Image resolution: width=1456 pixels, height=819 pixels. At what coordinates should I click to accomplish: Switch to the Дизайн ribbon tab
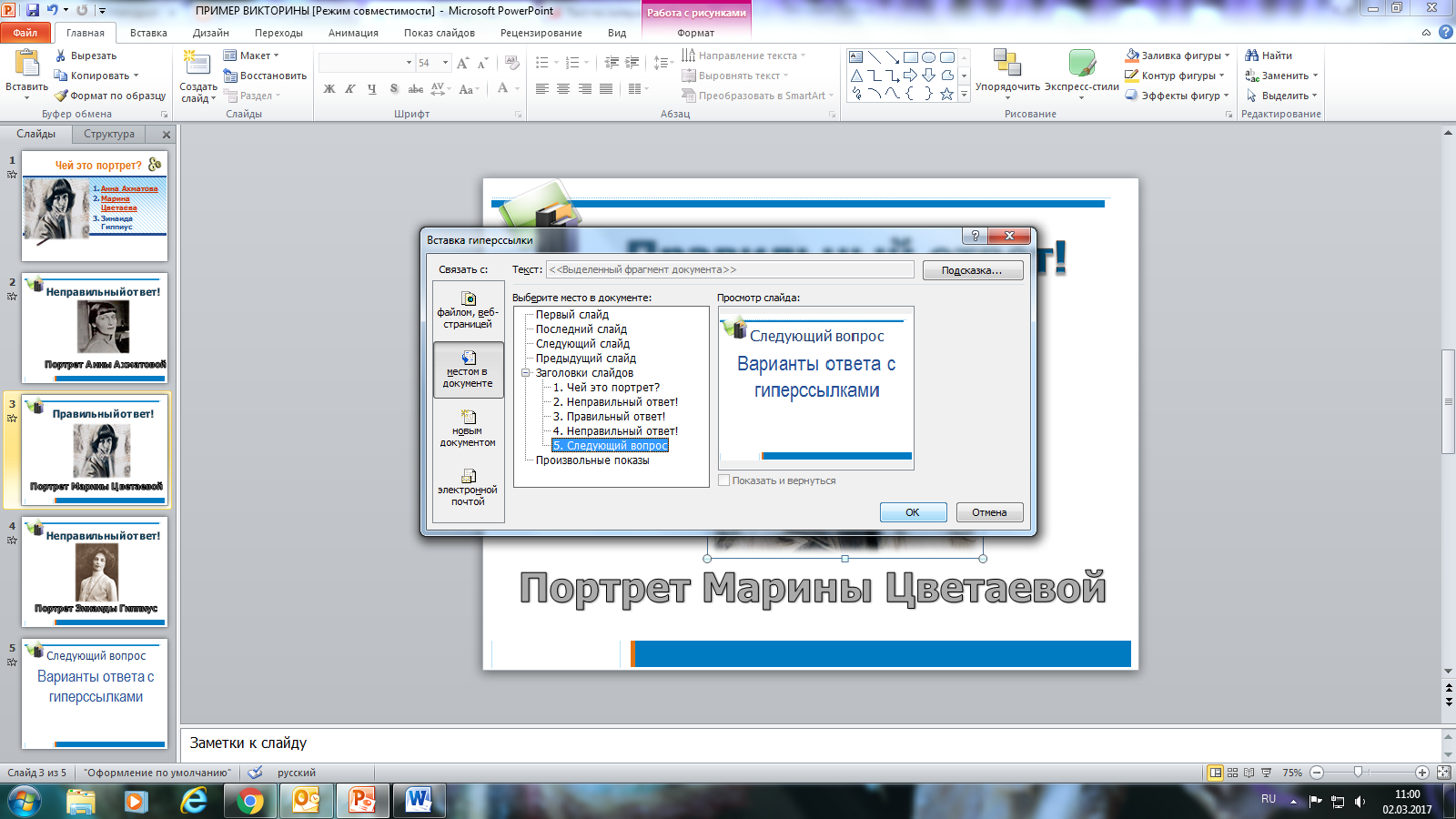pyautogui.click(x=211, y=33)
